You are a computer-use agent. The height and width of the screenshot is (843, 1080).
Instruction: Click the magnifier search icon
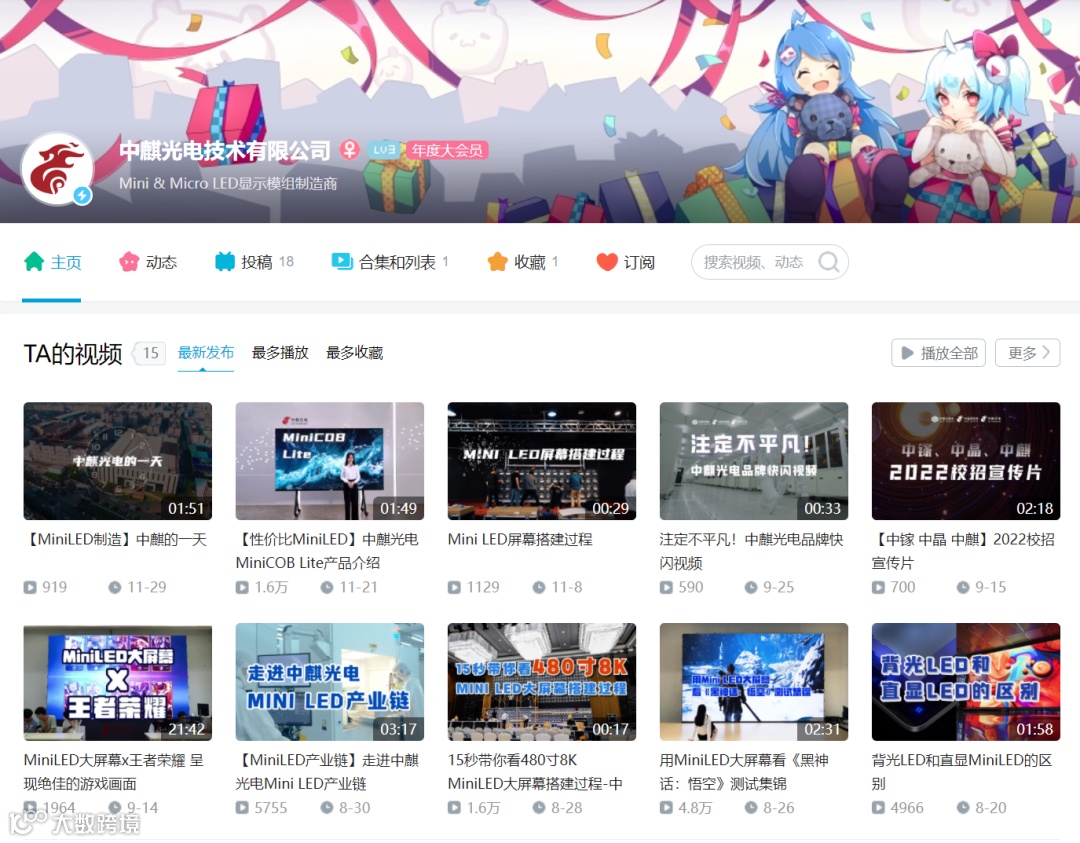[x=829, y=262]
